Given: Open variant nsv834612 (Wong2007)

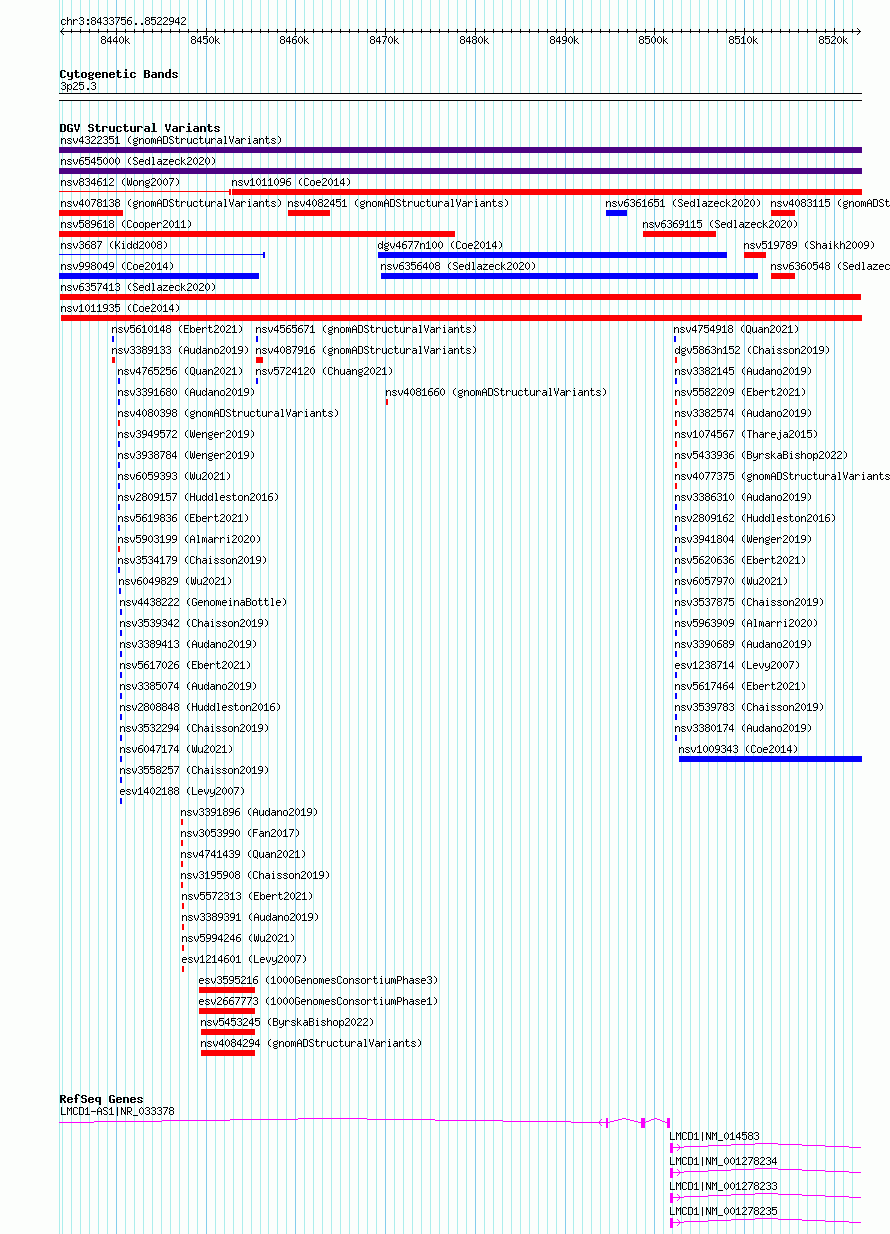Looking at the screenshot, I should [x=120, y=182].
